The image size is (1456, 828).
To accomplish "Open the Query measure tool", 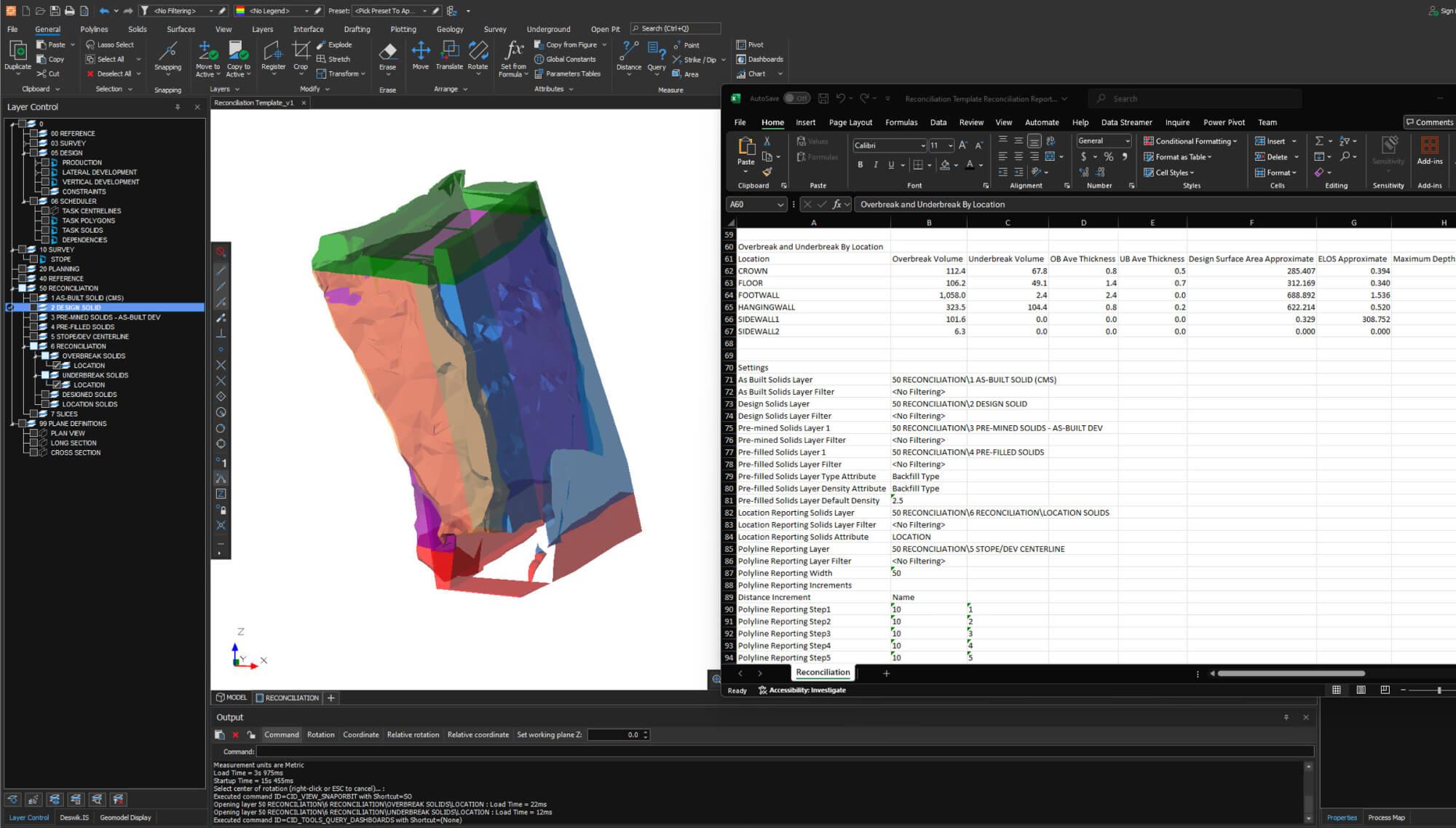I will 656,56.
